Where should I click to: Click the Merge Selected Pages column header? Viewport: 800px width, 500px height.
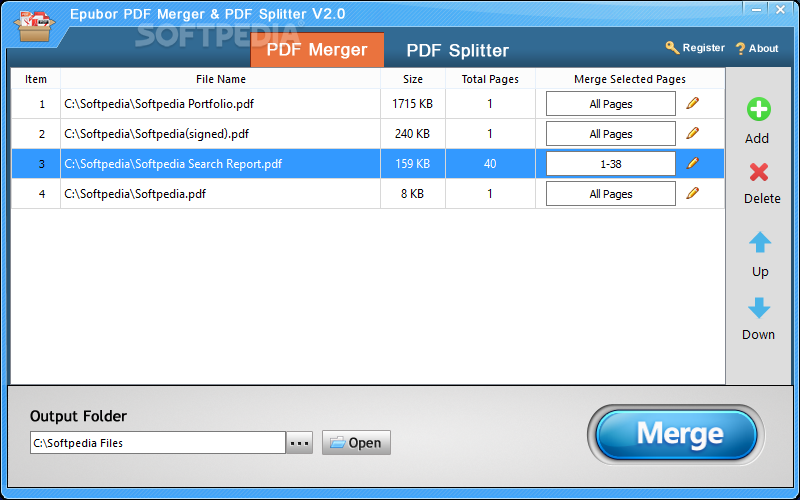click(x=630, y=79)
